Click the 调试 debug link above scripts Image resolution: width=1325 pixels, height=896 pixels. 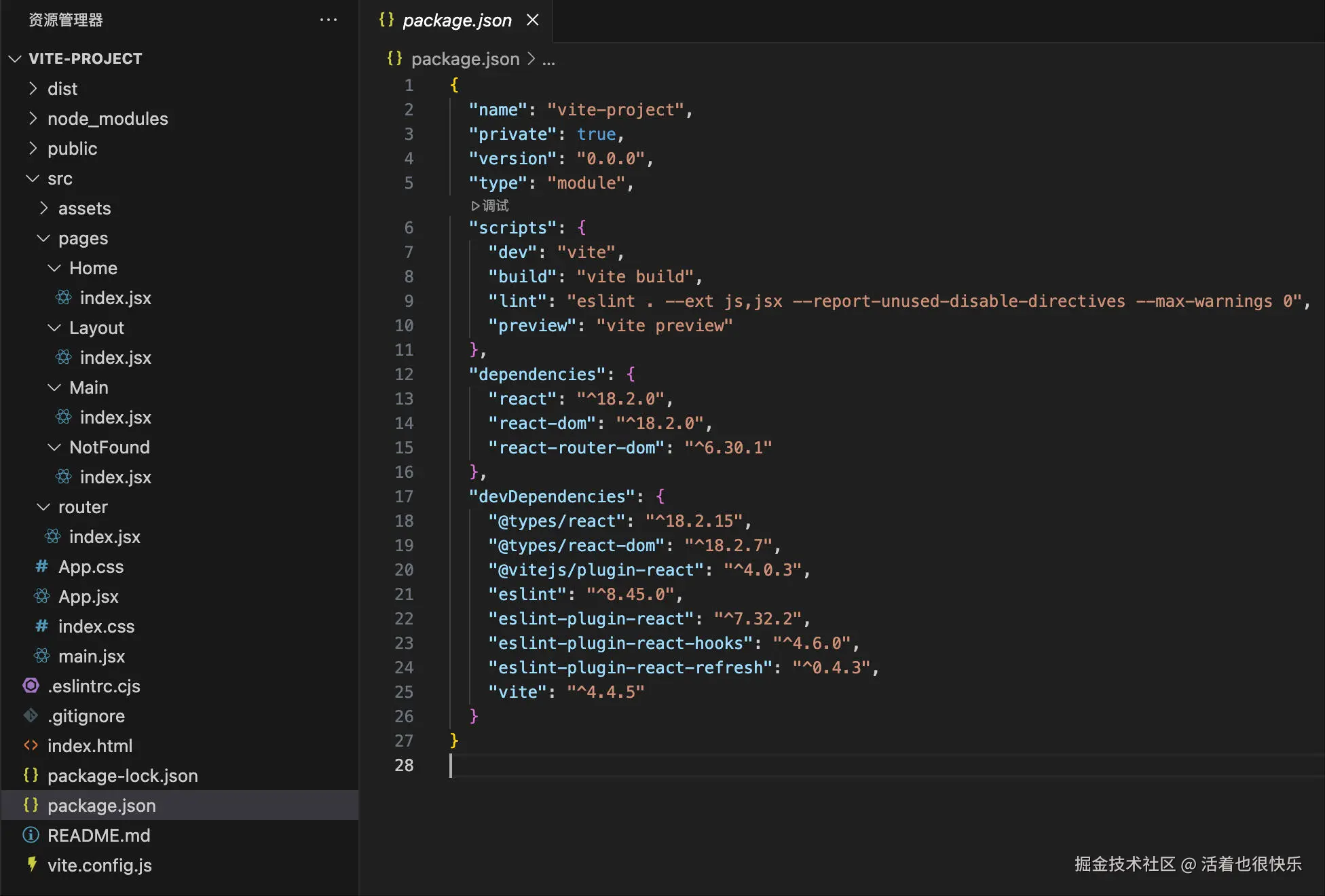click(490, 205)
